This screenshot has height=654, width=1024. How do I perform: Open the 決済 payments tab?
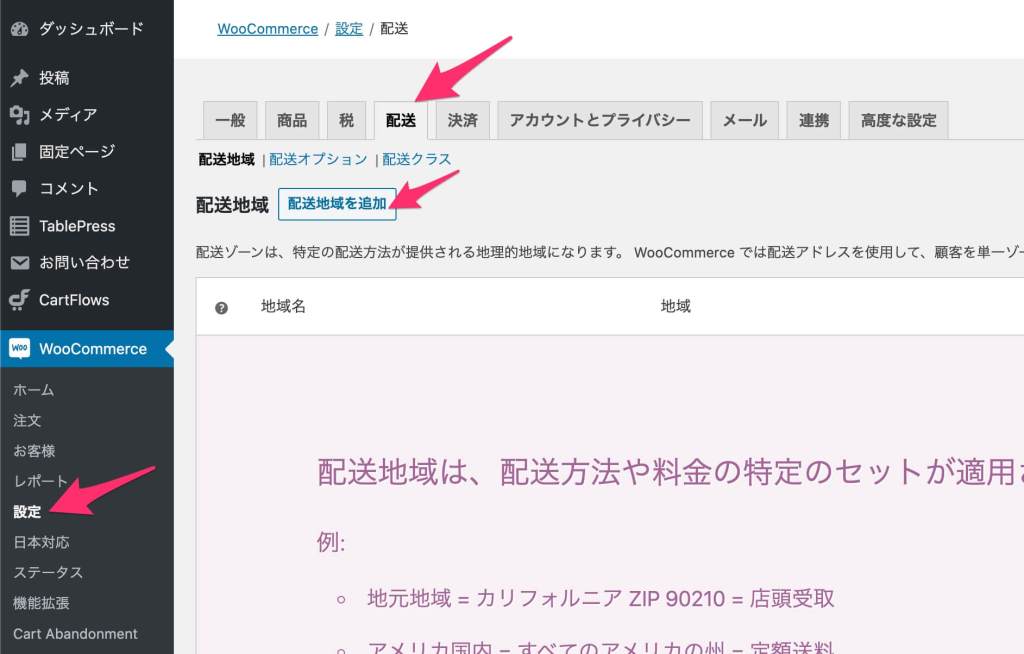point(462,120)
